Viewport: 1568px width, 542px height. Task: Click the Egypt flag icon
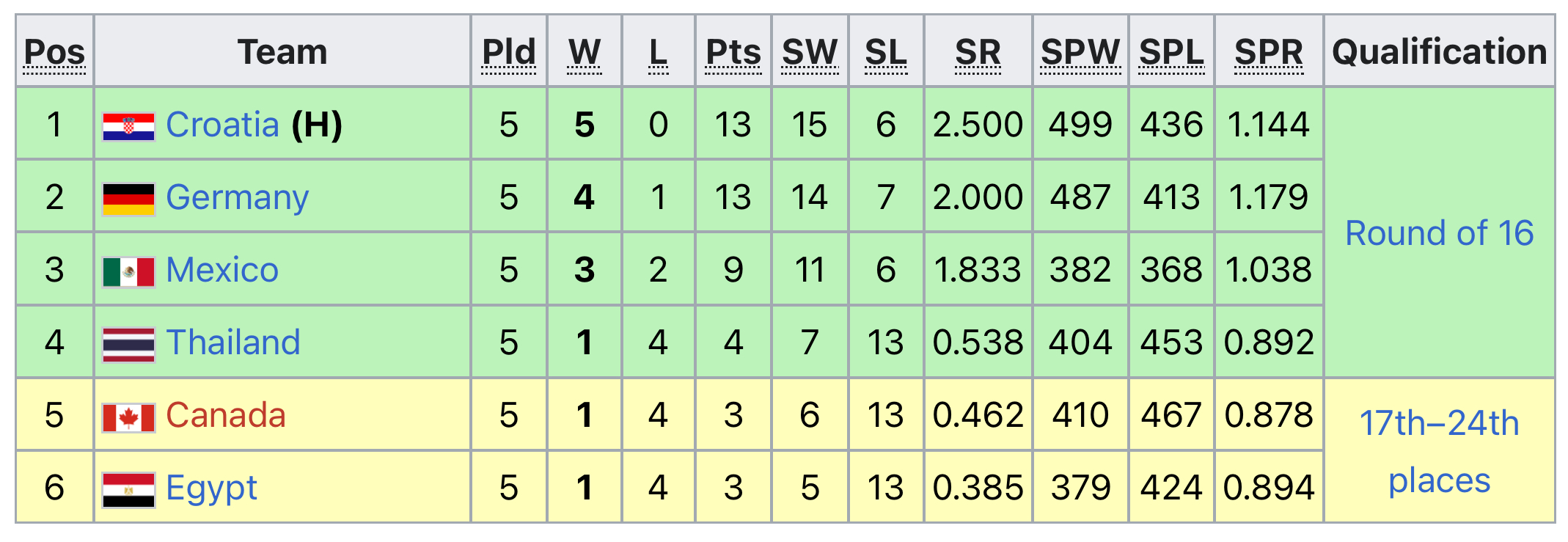tap(128, 489)
